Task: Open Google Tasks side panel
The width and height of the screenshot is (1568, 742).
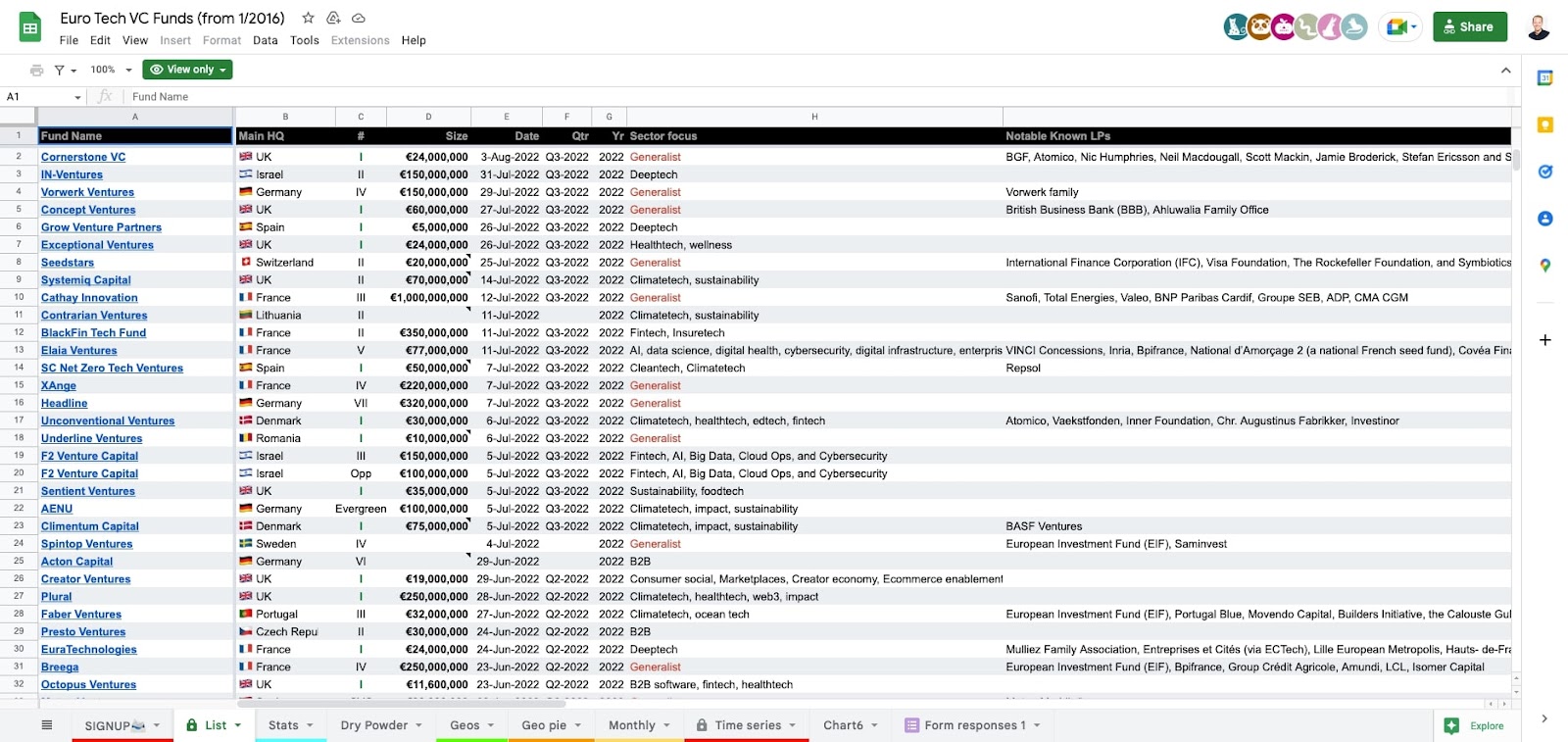Action: 1545,172
